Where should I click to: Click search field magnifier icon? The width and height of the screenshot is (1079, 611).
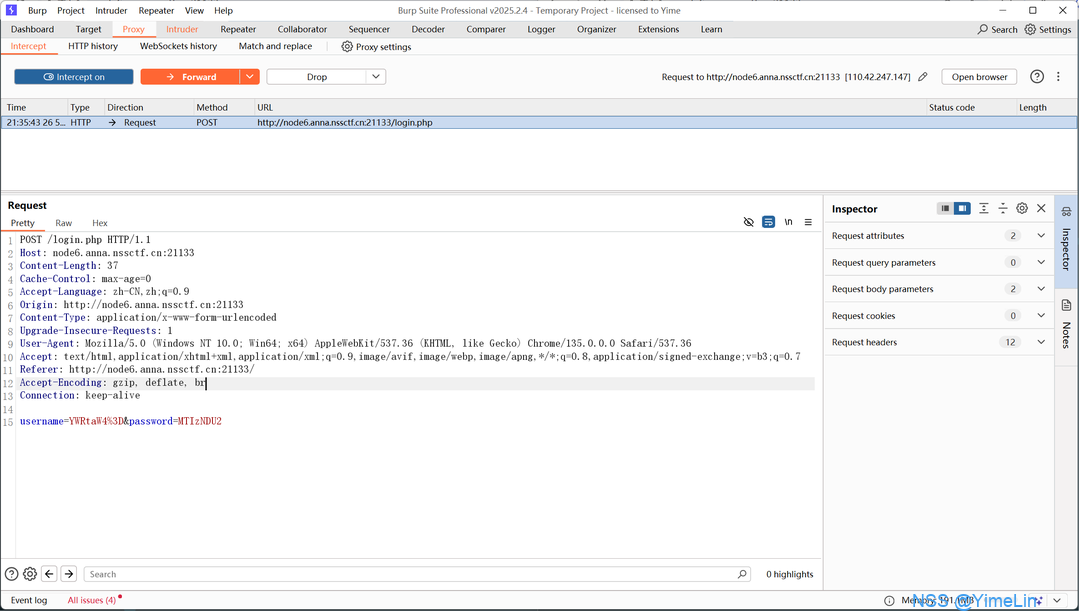click(742, 574)
